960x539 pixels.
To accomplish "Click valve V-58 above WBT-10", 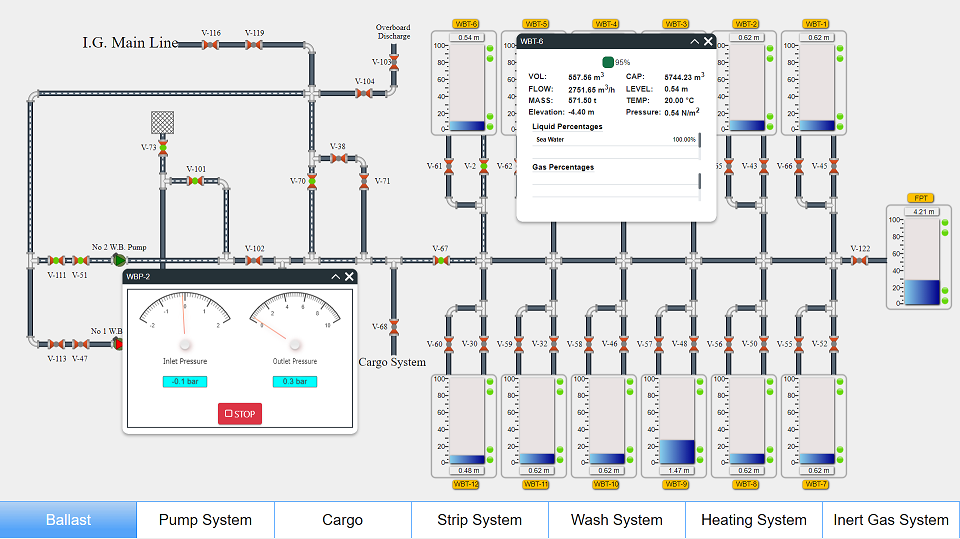I will click(x=589, y=344).
